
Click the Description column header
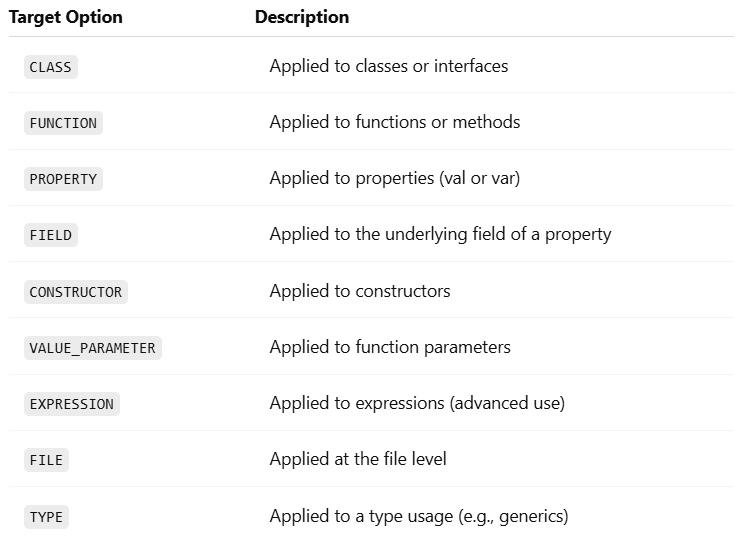(x=302, y=17)
